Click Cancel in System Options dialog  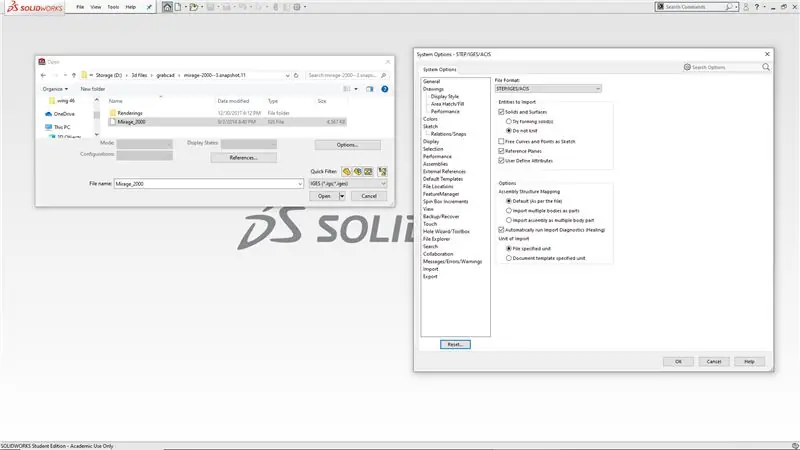coord(714,361)
